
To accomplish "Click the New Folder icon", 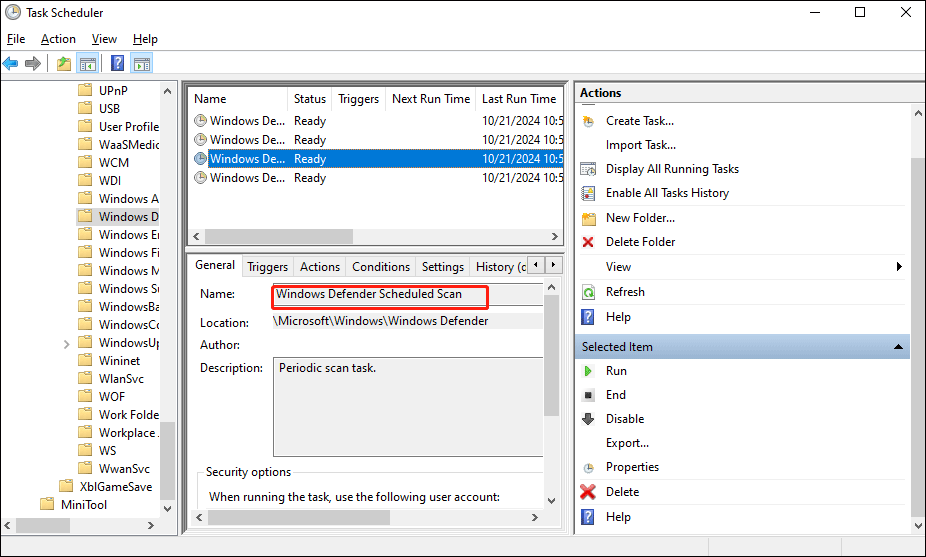I will pos(588,219).
